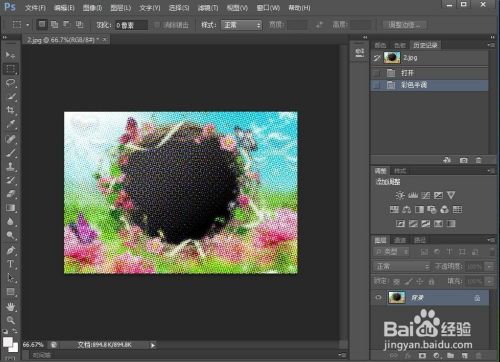Create new document from current history state
500x362 pixels.
coord(447,160)
